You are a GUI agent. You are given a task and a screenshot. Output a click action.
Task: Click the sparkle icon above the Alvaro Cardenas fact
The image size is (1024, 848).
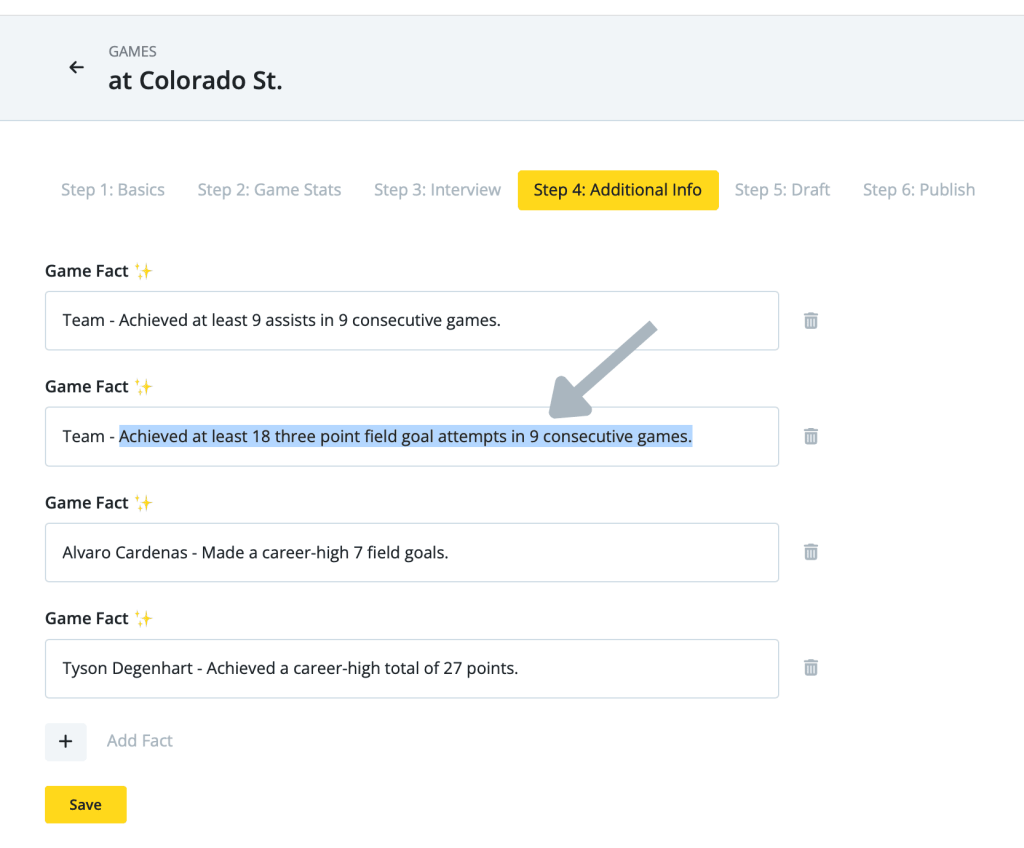coord(144,502)
